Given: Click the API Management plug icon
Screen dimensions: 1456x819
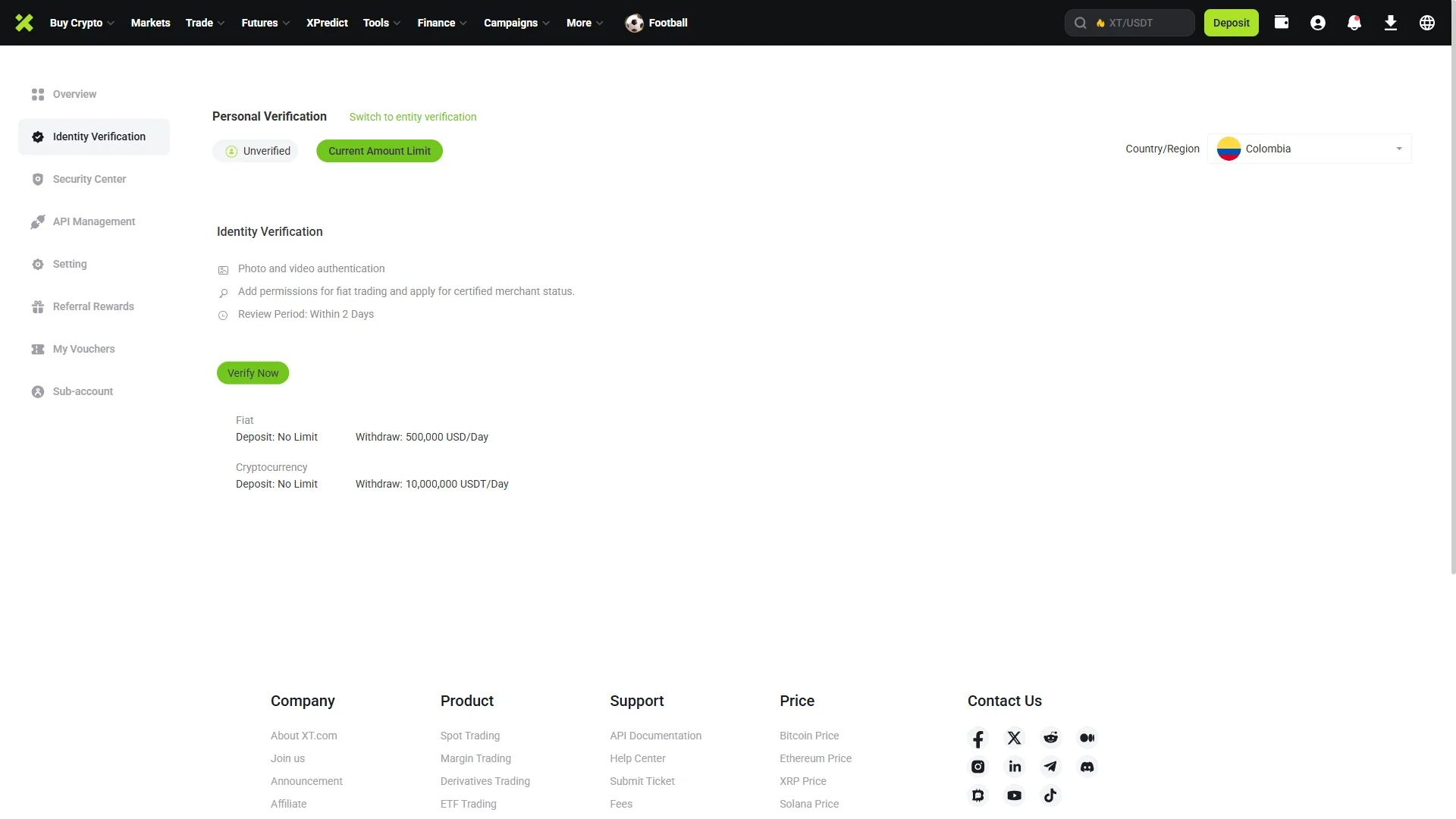Looking at the screenshot, I should [38, 221].
